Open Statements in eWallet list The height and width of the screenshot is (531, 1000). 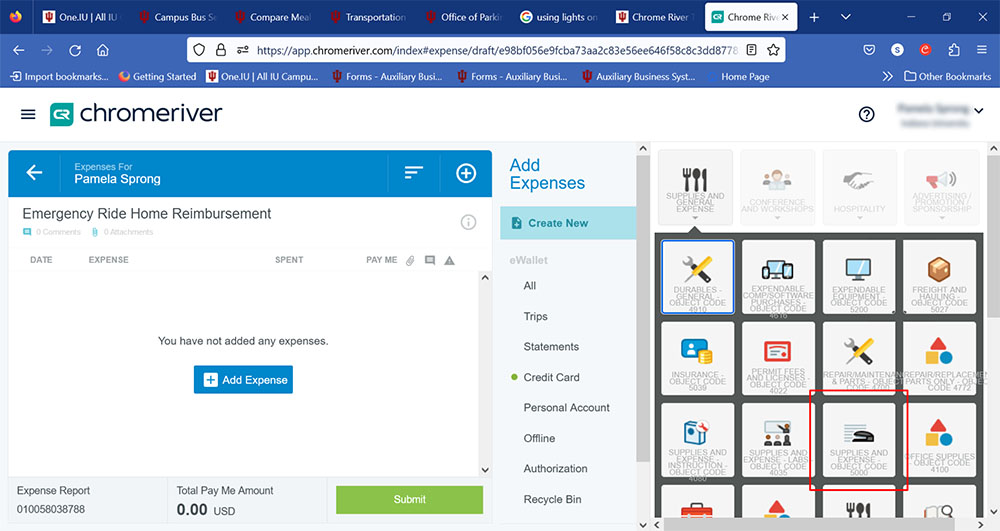point(551,347)
